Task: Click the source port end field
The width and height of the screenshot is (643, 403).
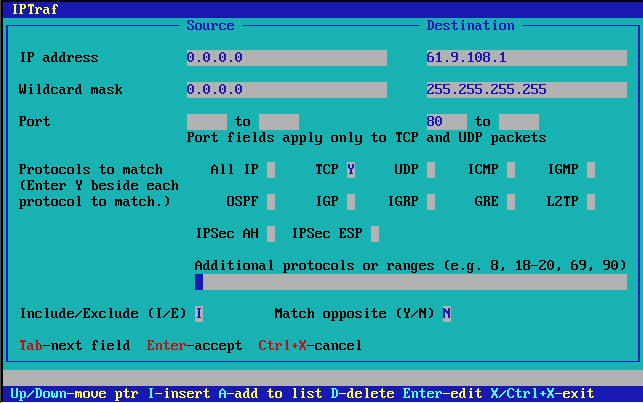Action: click(x=278, y=122)
